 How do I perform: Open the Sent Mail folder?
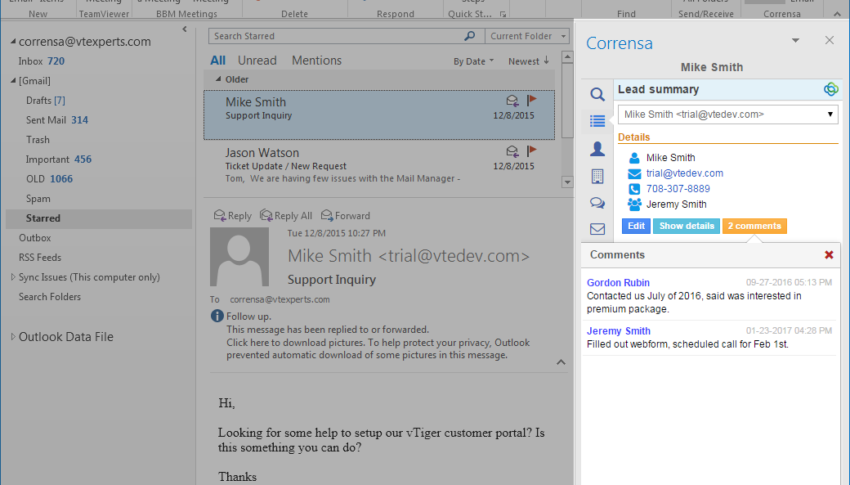click(99, 120)
